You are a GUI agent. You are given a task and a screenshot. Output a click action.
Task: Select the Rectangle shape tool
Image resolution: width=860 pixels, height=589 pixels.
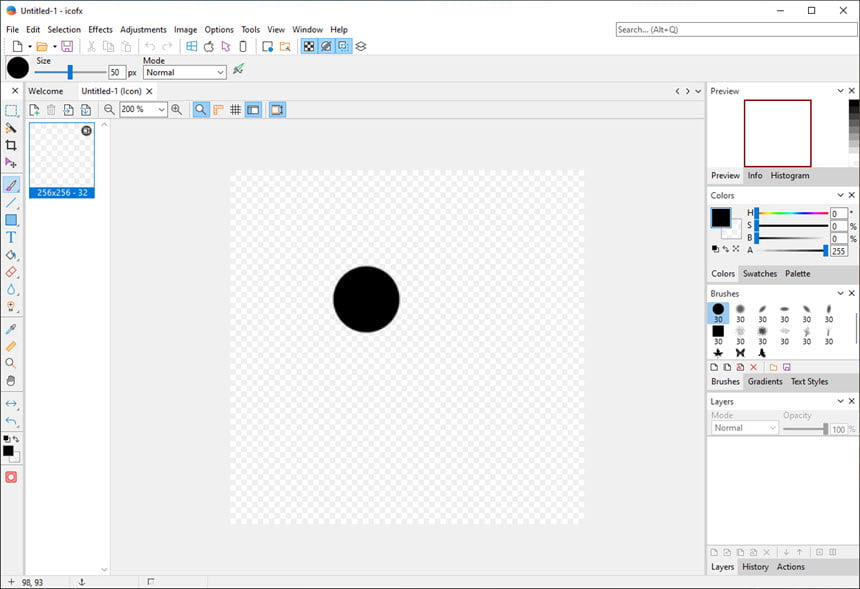click(x=11, y=220)
